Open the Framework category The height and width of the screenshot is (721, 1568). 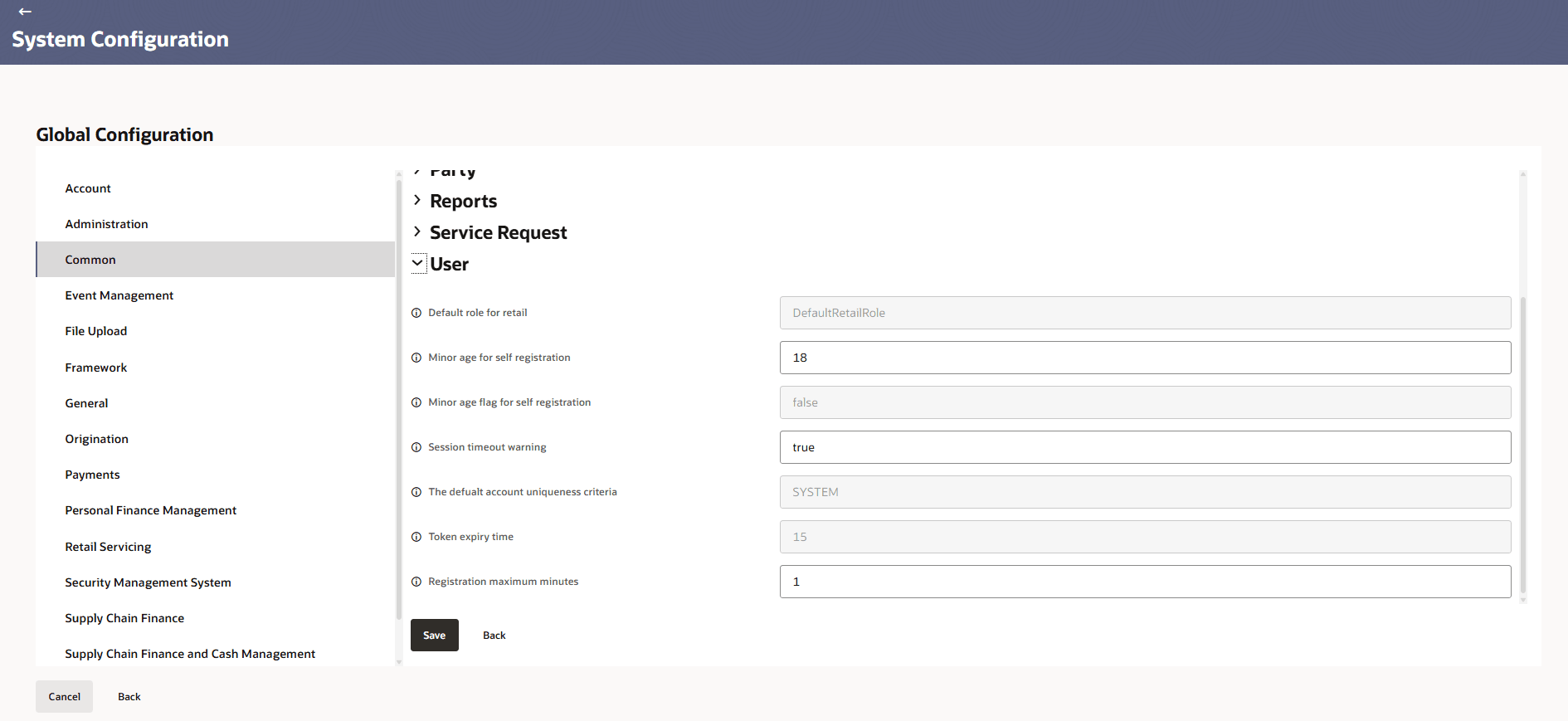(x=216, y=368)
